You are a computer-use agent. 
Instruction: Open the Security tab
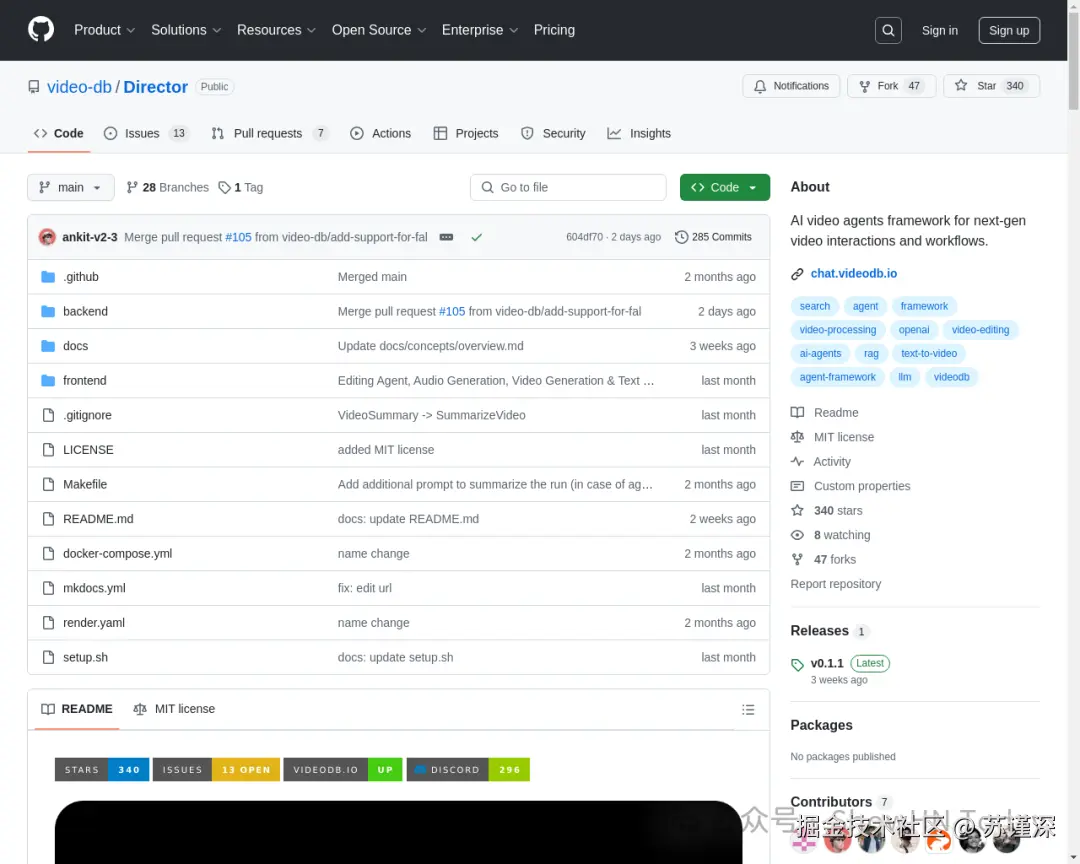pyautogui.click(x=553, y=134)
